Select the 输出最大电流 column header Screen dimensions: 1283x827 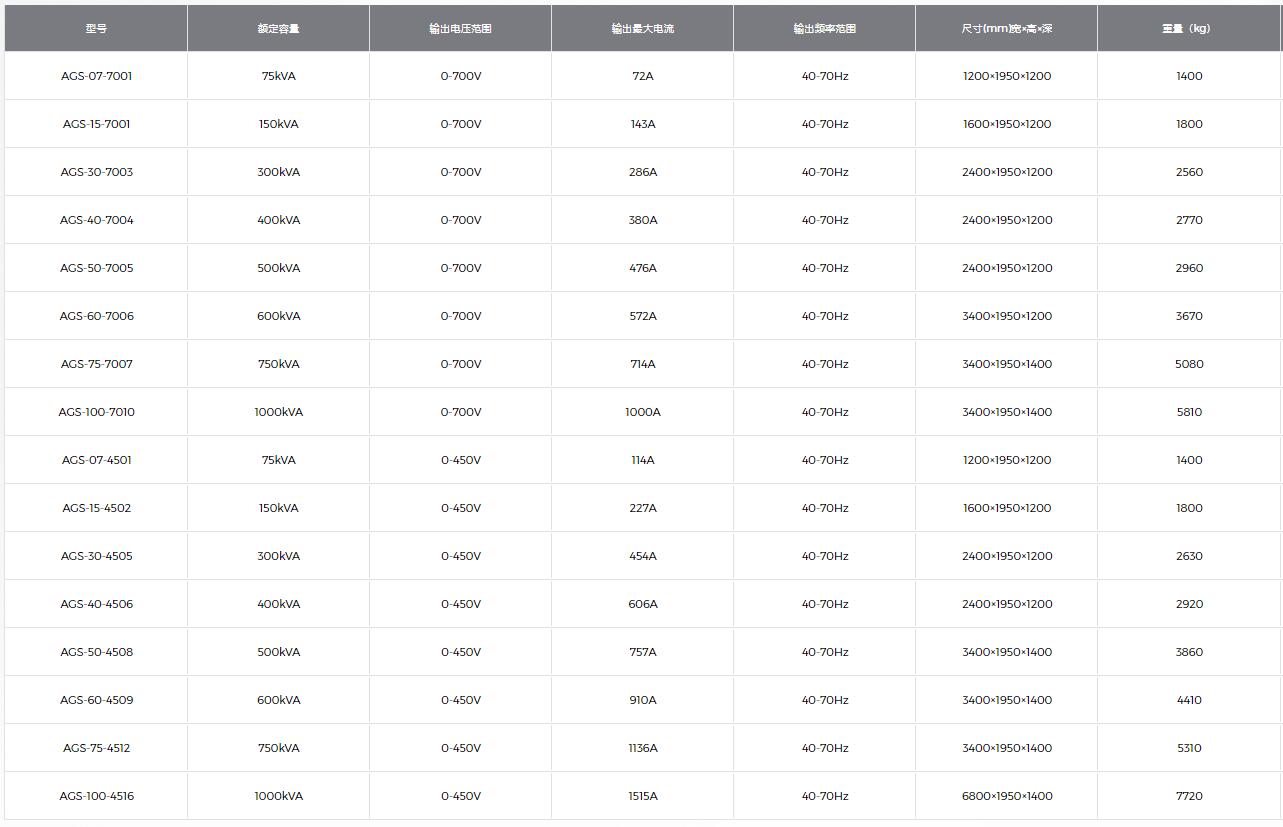[642, 28]
